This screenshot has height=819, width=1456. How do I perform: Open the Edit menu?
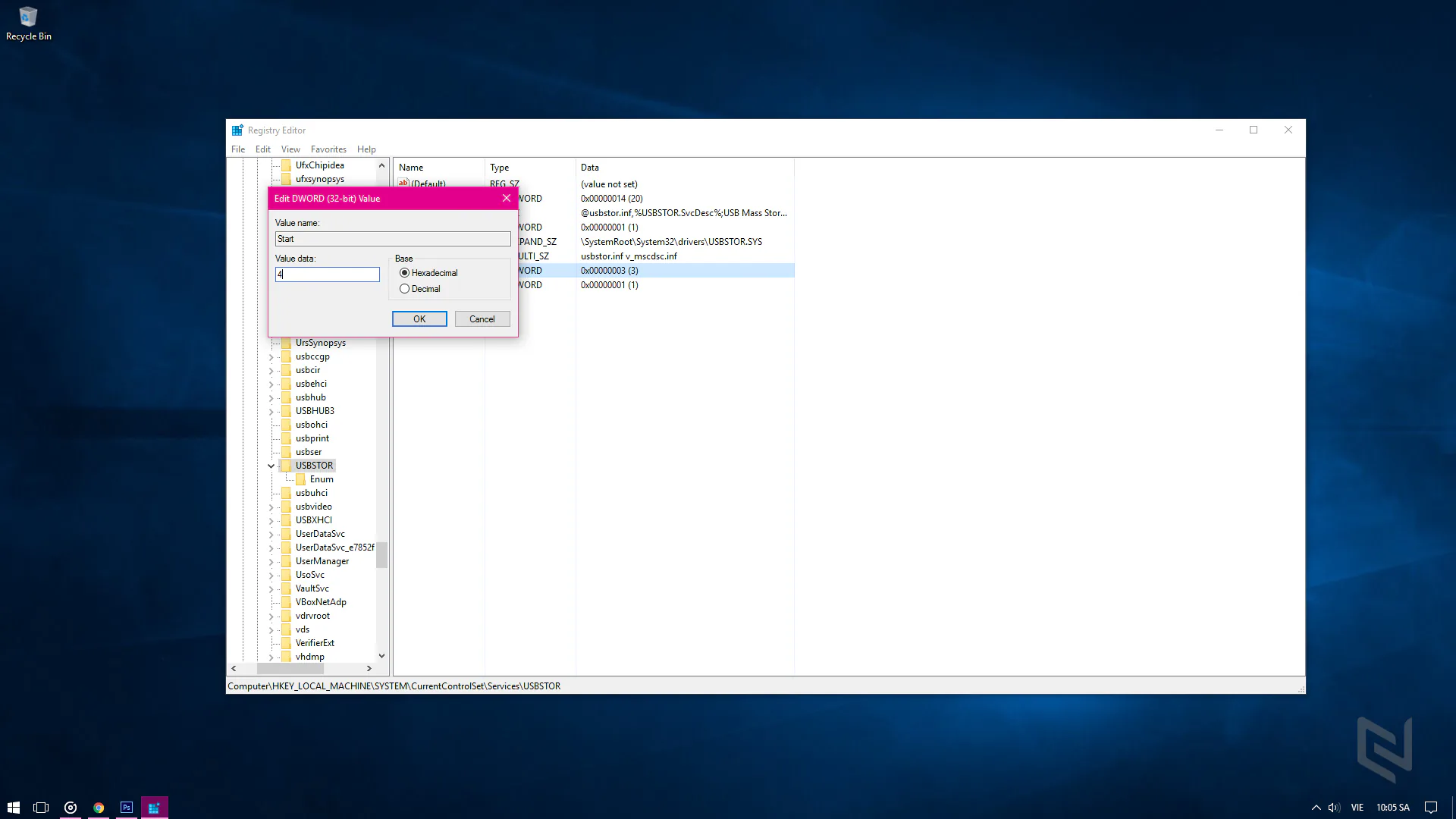click(263, 149)
